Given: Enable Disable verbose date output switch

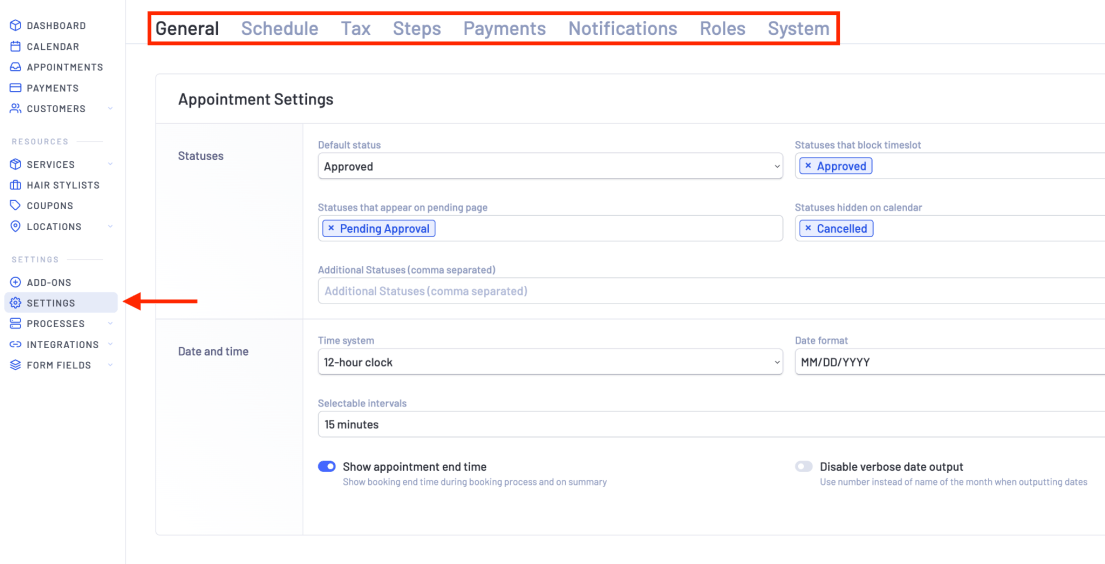Looking at the screenshot, I should (804, 467).
